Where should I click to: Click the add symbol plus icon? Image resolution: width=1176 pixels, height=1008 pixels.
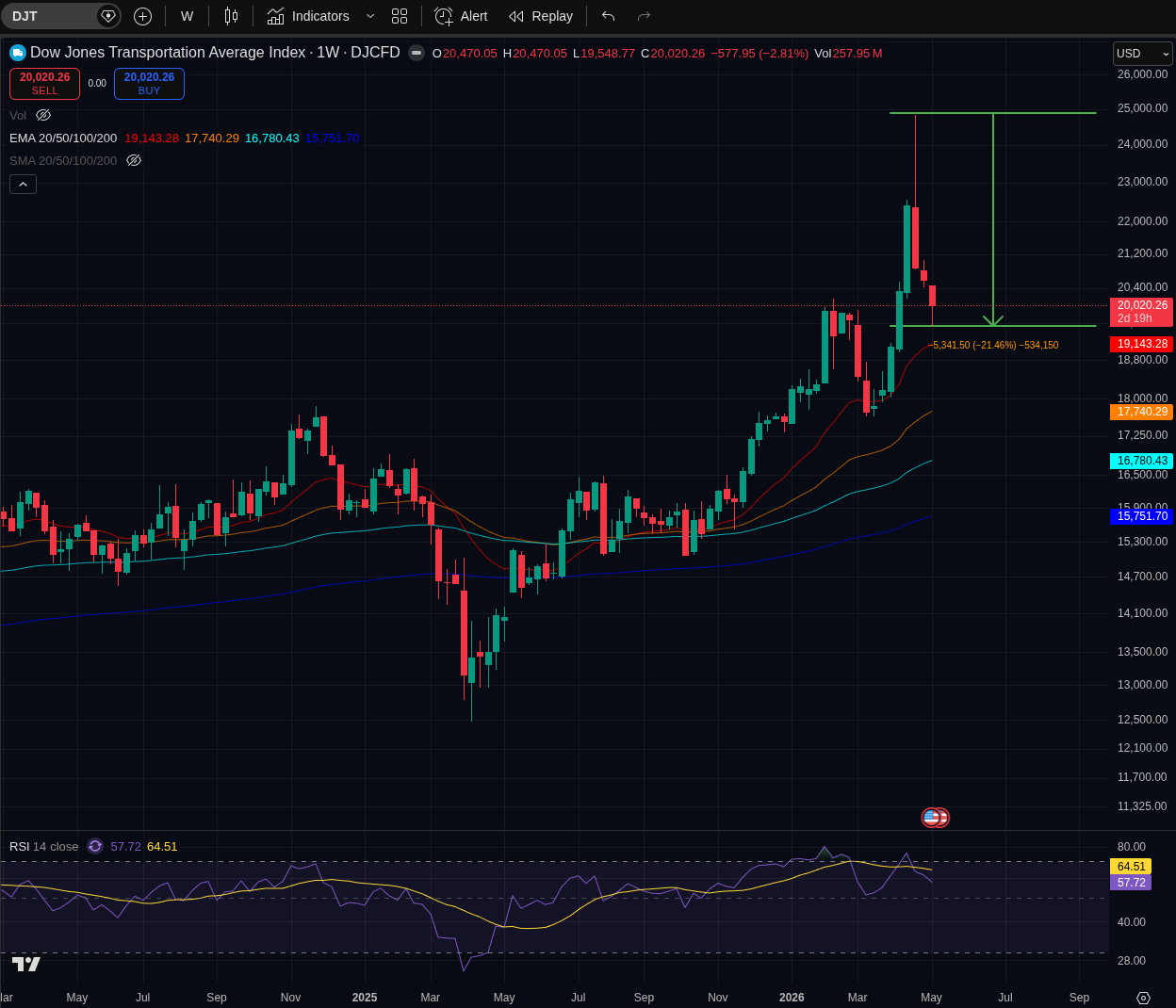[x=142, y=16]
